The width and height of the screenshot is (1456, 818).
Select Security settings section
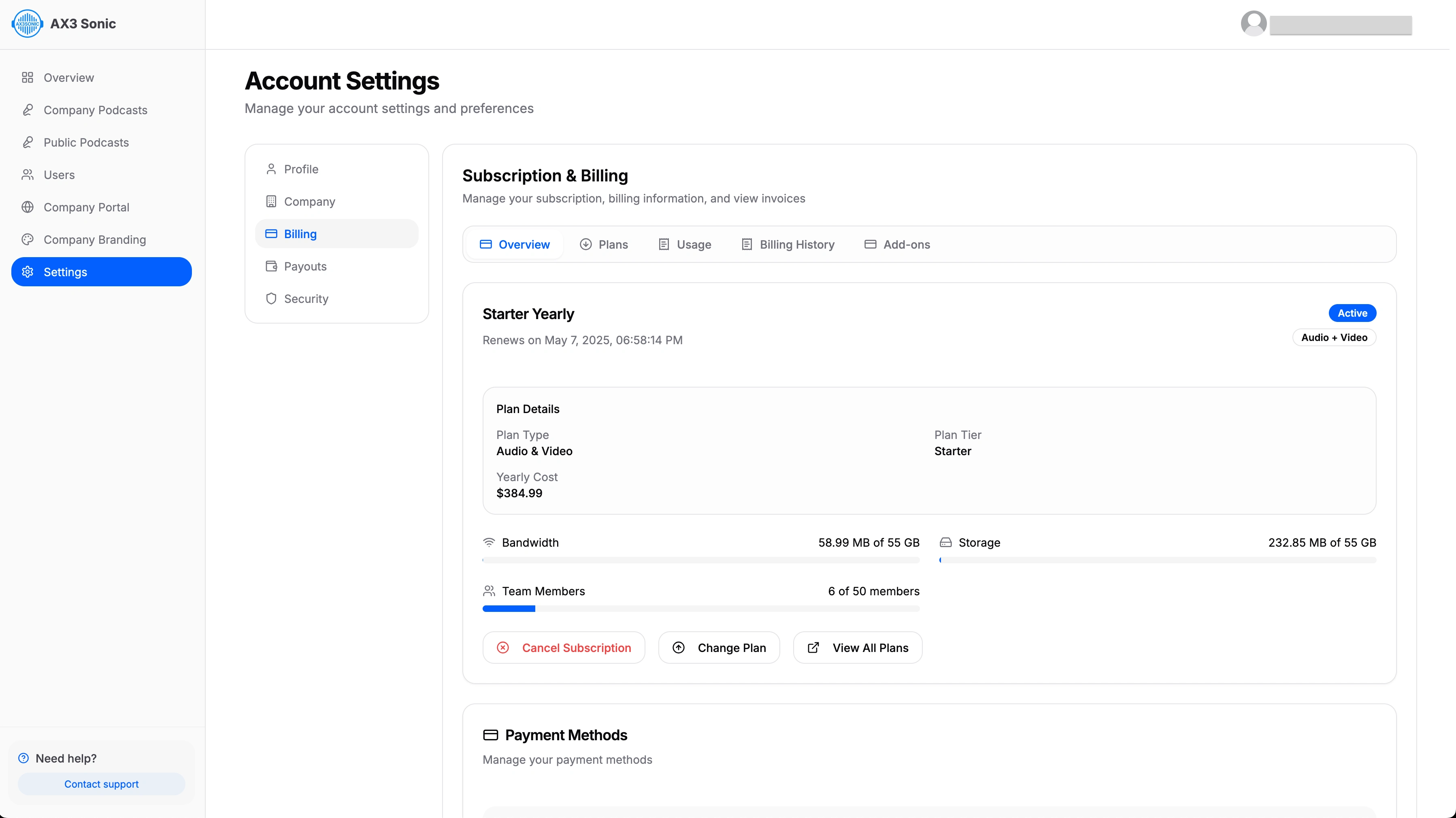(337, 298)
